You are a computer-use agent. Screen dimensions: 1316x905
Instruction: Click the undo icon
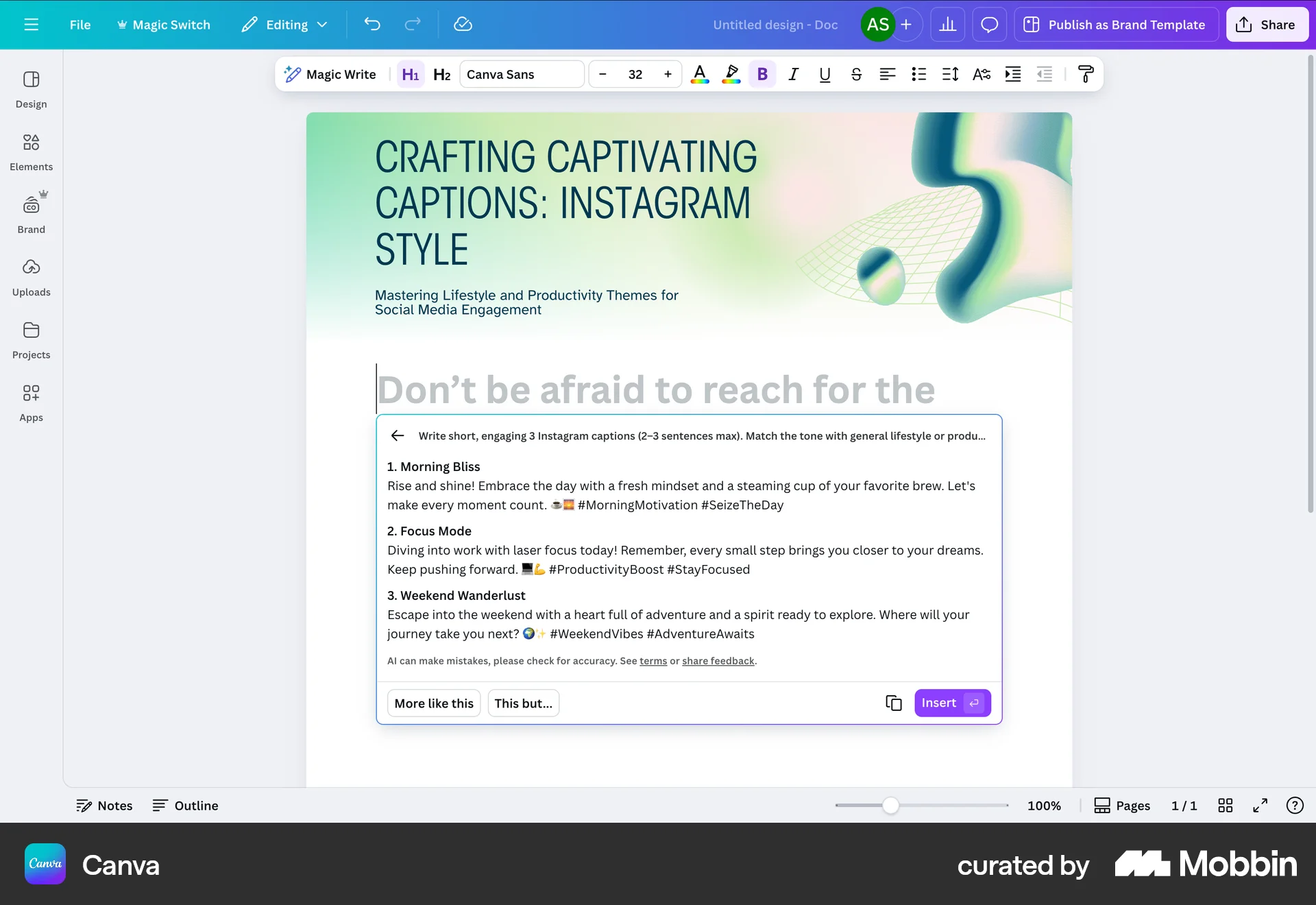[x=373, y=24]
